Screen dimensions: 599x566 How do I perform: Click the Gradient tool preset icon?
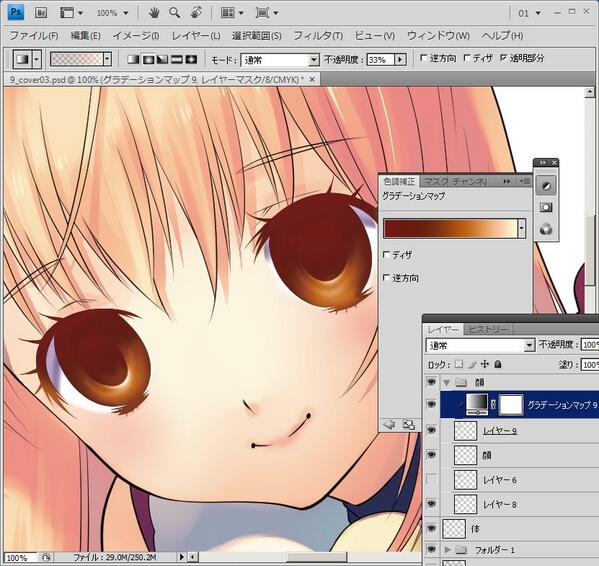(23, 60)
